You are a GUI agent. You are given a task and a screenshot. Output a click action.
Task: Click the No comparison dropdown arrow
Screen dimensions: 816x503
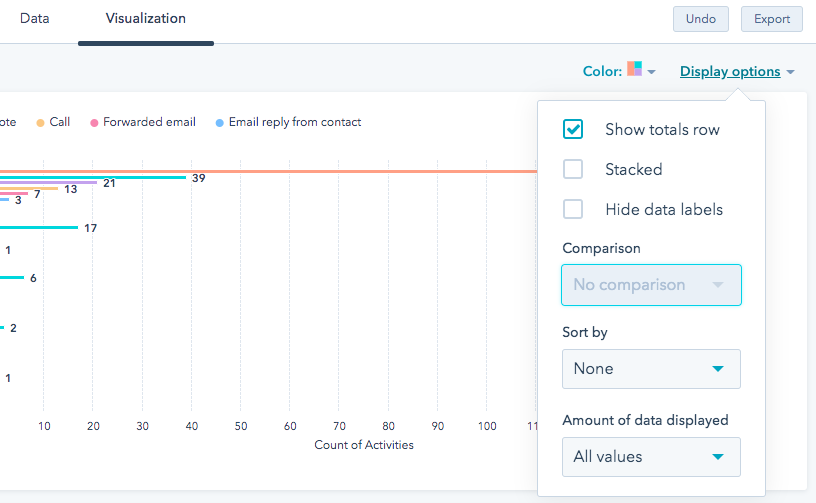(x=717, y=285)
